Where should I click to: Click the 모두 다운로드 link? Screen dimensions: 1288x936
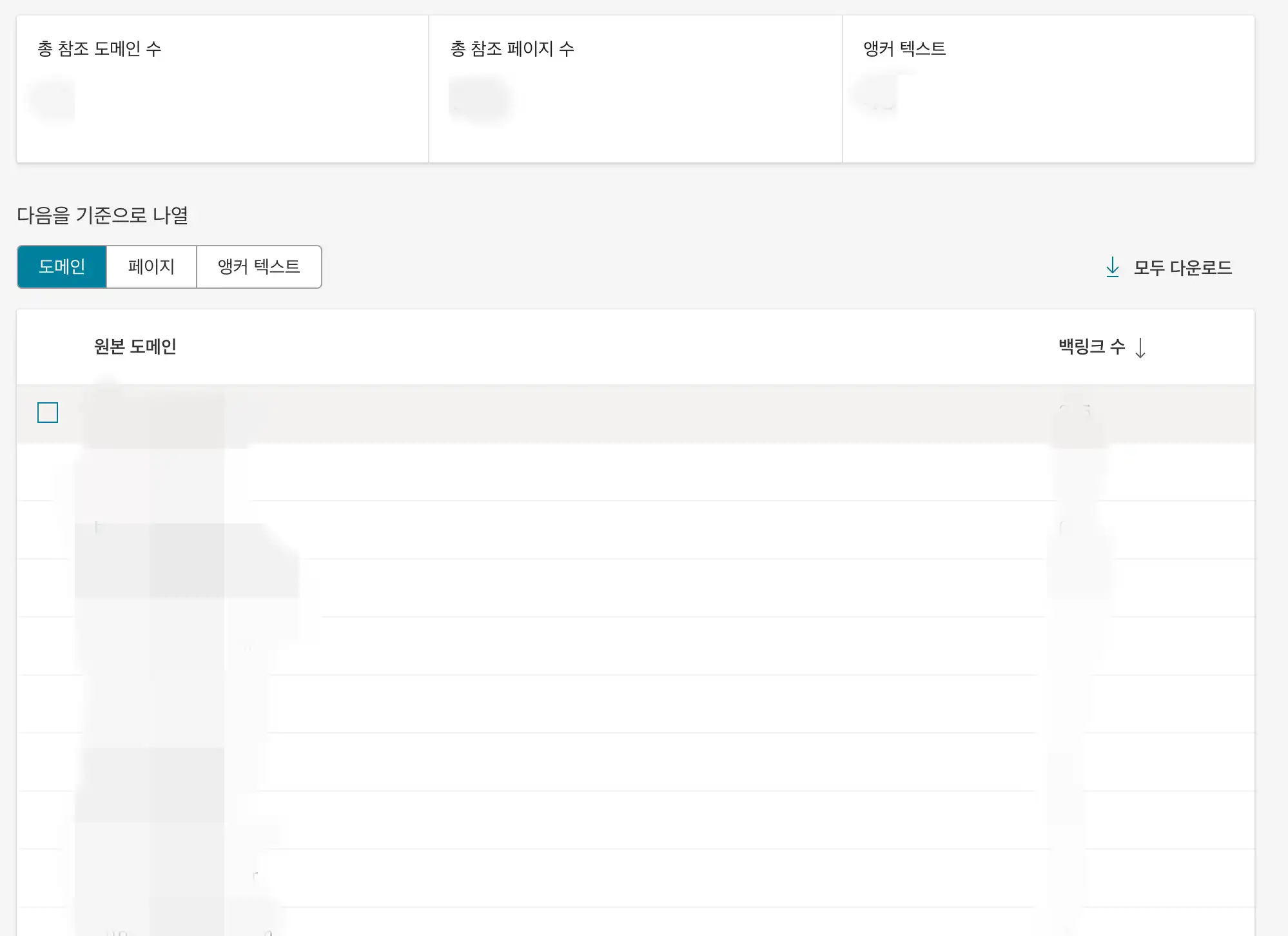1182,268
